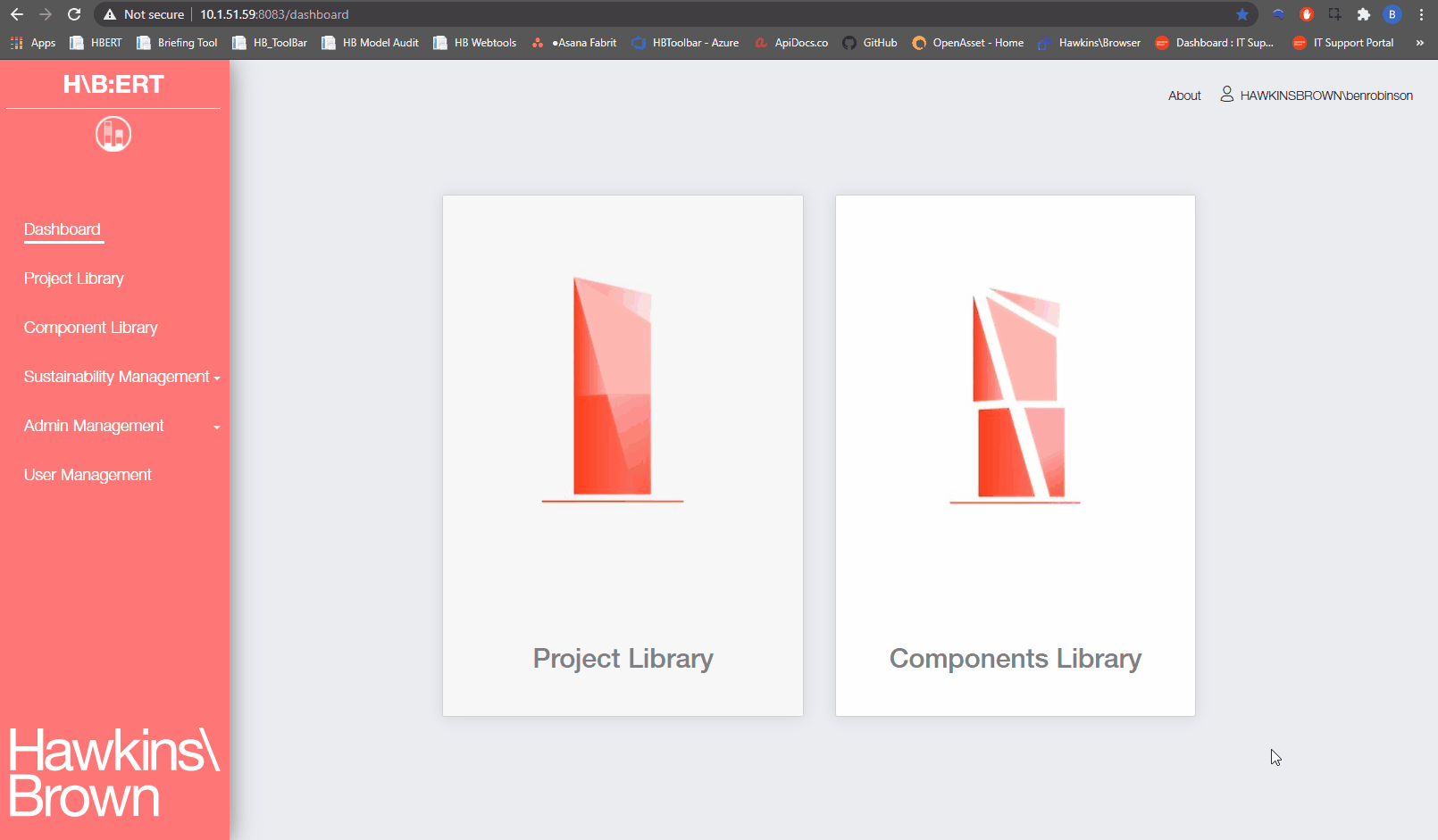Open the HB_ToolBar bookmark
The height and width of the screenshot is (840, 1438).
tap(270, 43)
